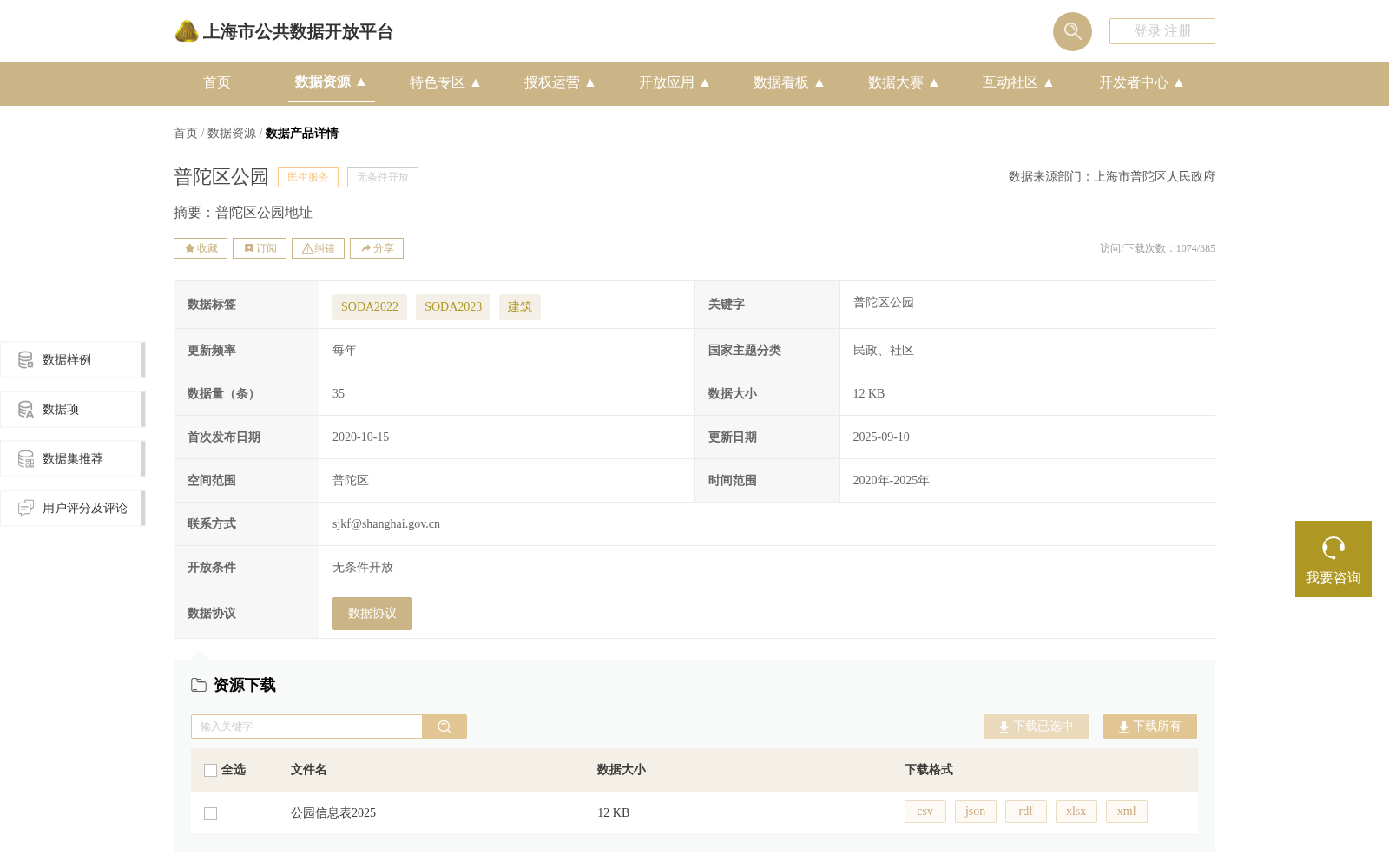Open 数据集推荐 sidebar item
Screen dimensions: 1389x868
[x=72, y=458]
